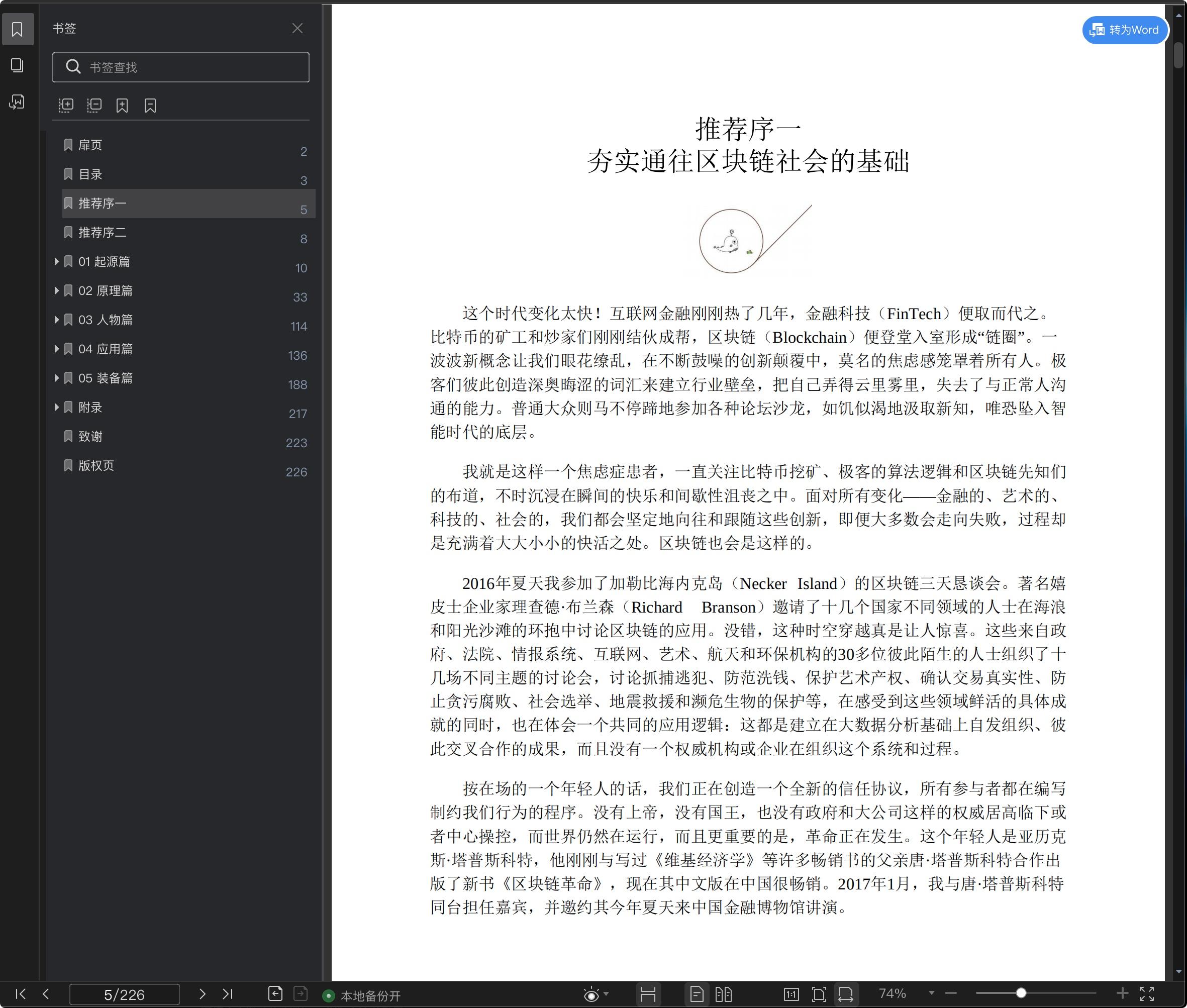Image resolution: width=1187 pixels, height=1008 pixels.
Task: Select the 推荐序一 bookmark
Action: pos(188,204)
